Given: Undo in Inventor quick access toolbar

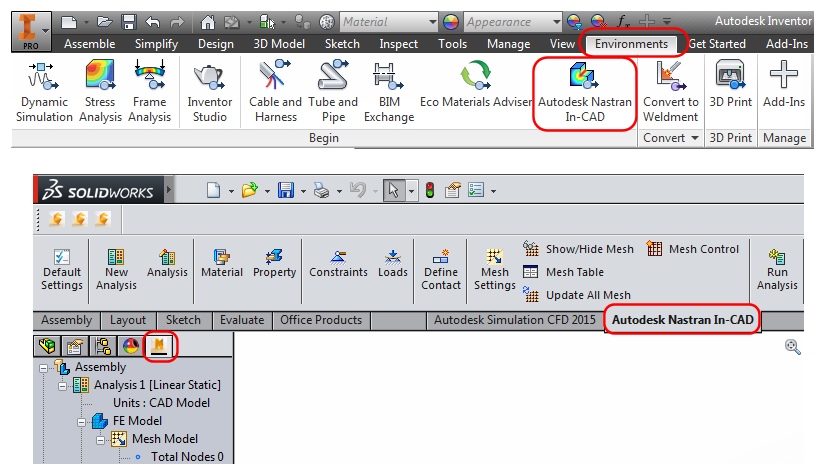Looking at the screenshot, I should pyautogui.click(x=153, y=22).
